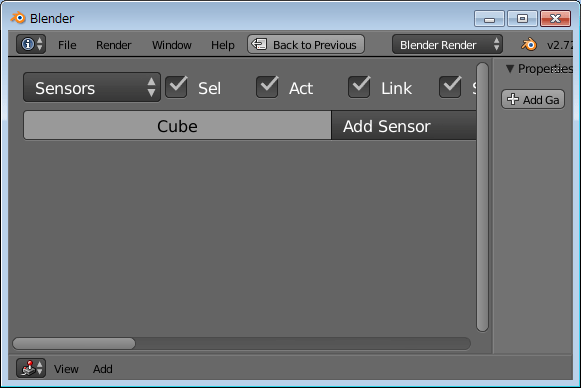Click the horizontal scrollbar thumb at the bottom
Screen dimensions: 581x388
click(74, 344)
